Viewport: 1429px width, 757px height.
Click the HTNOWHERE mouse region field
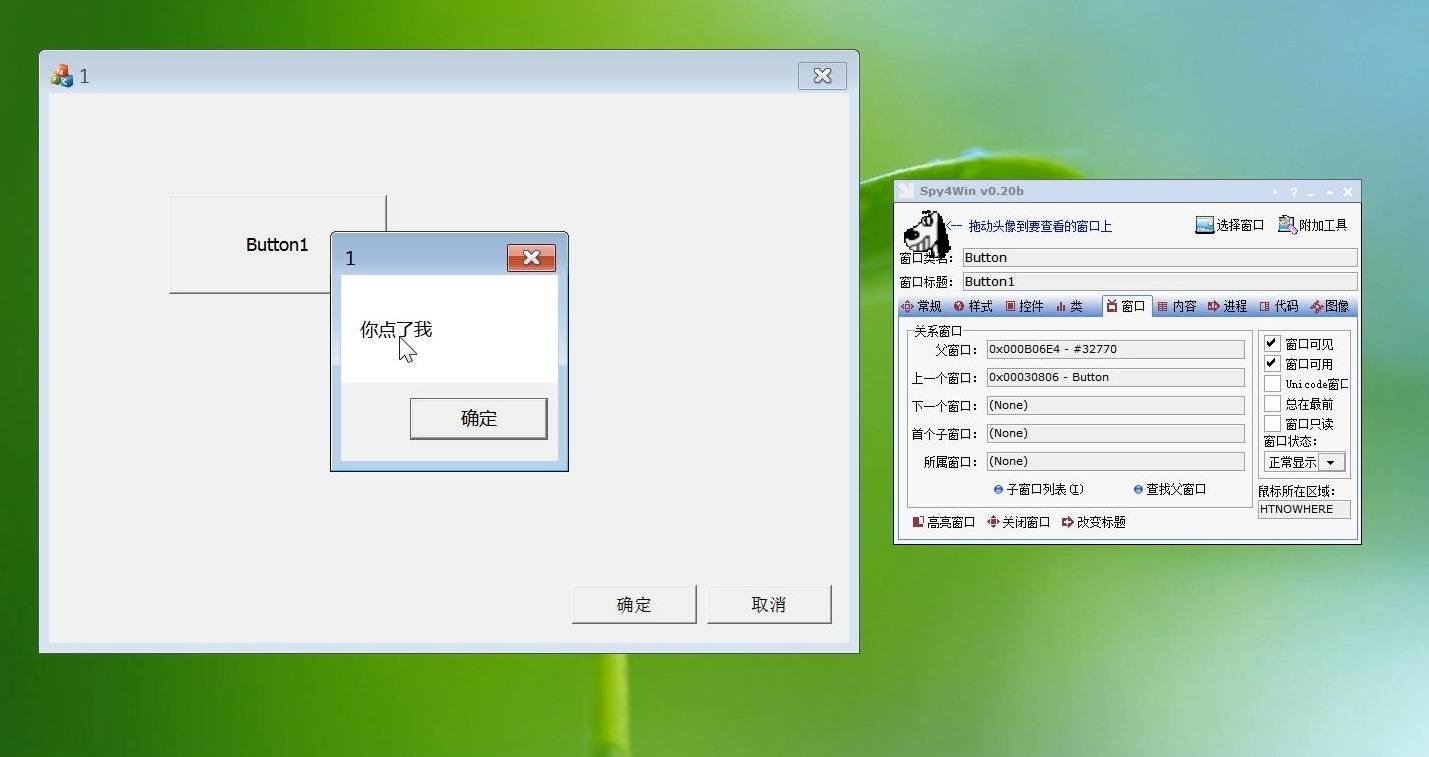[x=1303, y=509]
